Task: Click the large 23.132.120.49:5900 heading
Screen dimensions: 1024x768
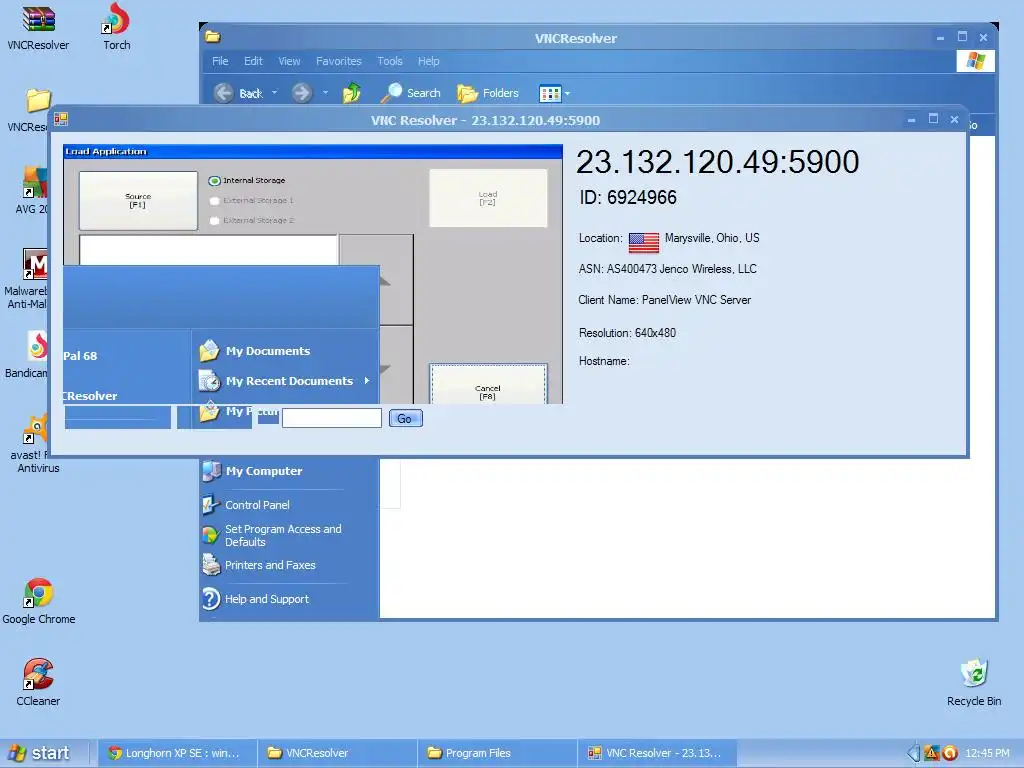Action: click(x=718, y=161)
